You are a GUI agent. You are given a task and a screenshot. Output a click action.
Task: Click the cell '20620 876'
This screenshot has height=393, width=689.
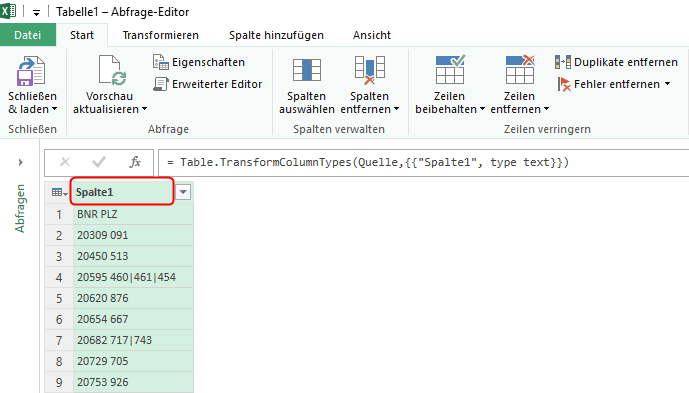(x=133, y=298)
